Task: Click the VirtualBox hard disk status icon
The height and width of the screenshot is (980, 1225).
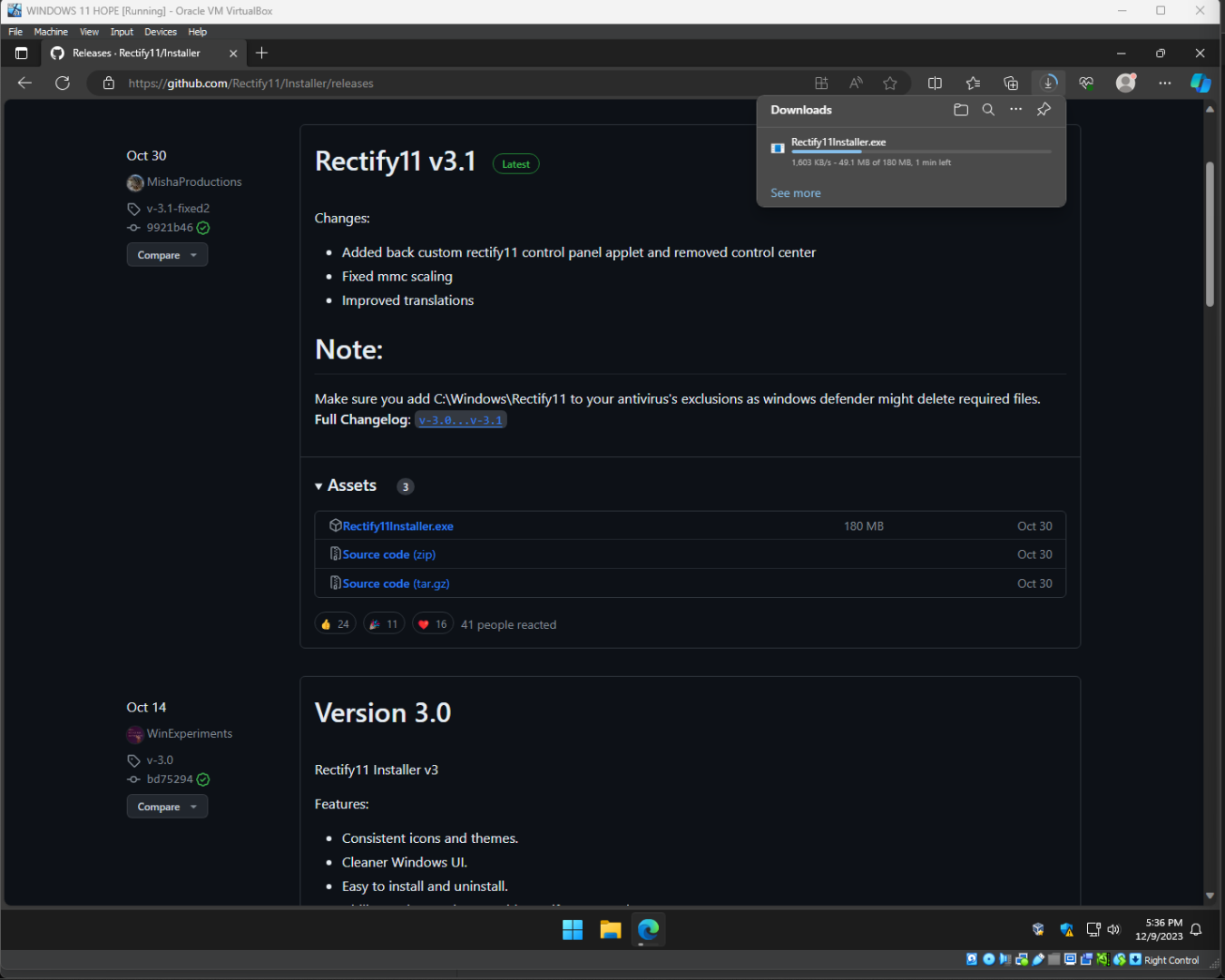Action: pos(973,959)
